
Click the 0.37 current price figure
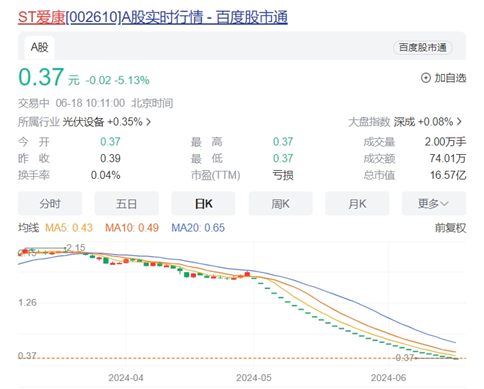41,77
